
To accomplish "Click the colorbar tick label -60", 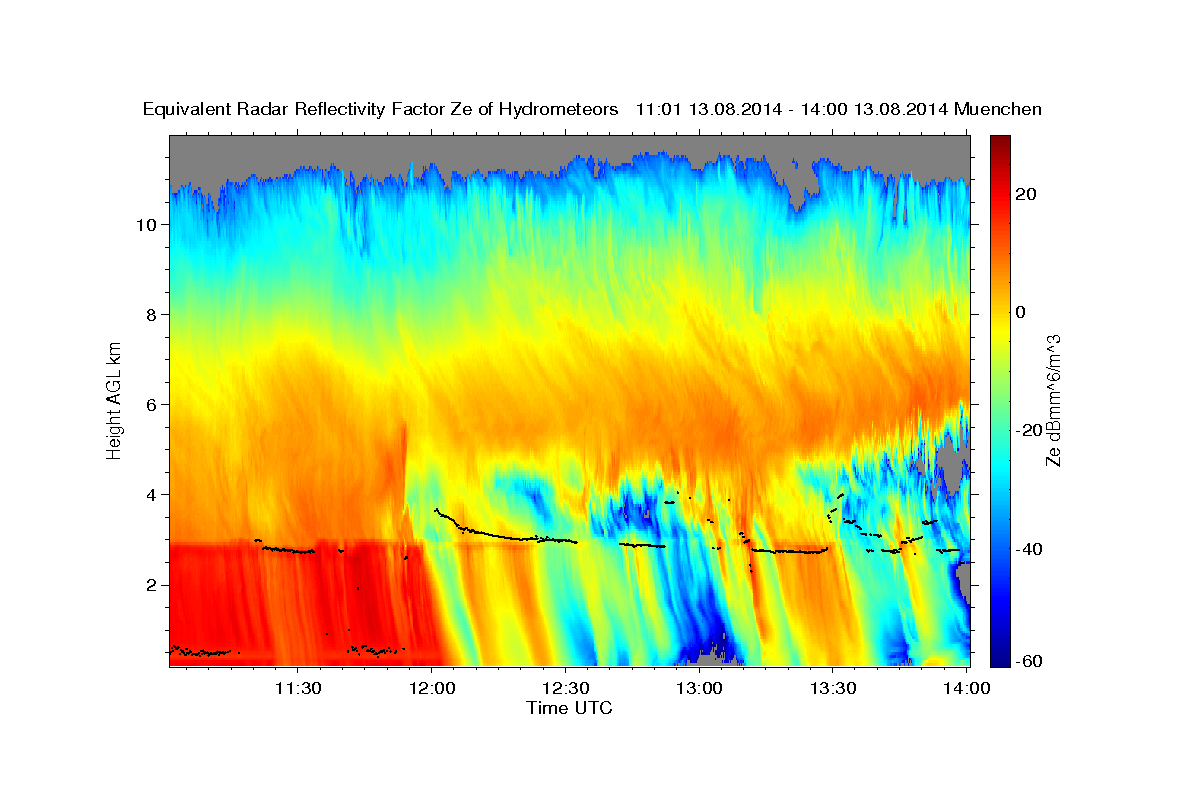I will point(1029,664).
